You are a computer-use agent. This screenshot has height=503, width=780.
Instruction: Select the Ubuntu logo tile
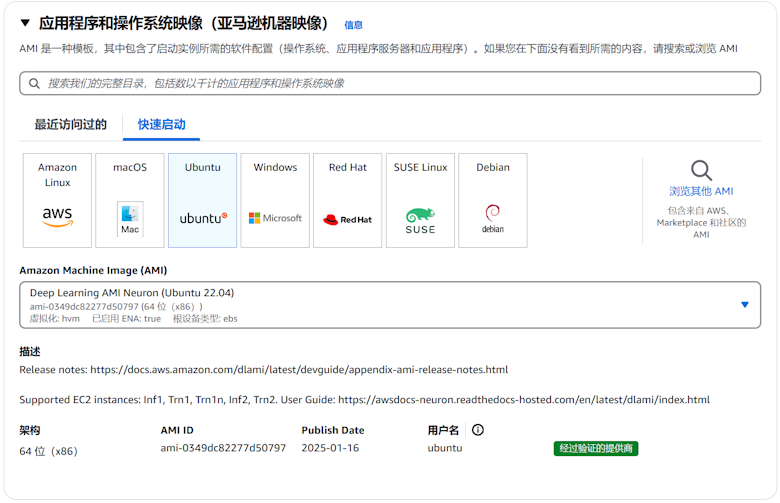pos(203,200)
